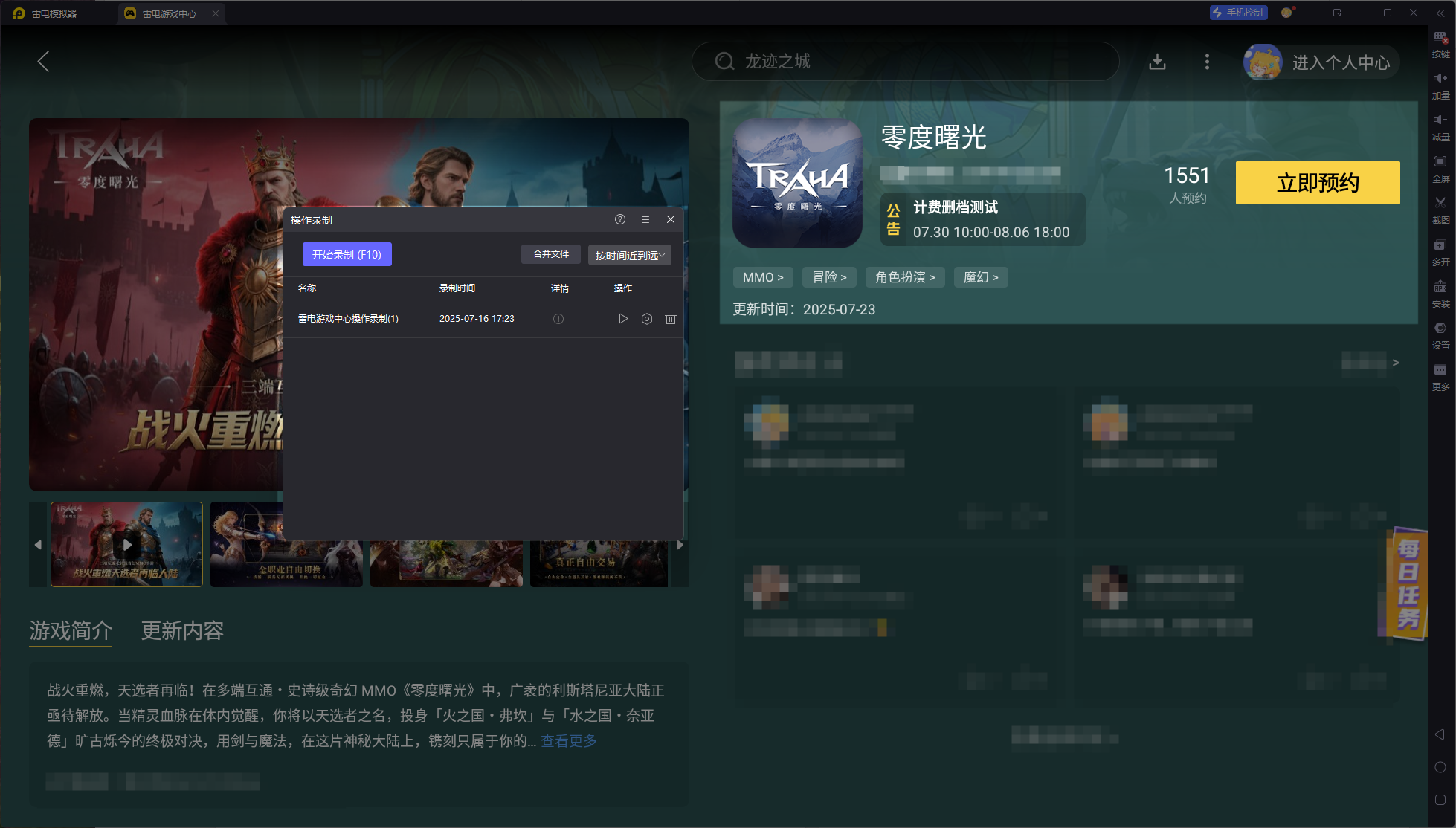The image size is (1456, 828).
Task: Start recording with 开始录制 (F10)
Action: [347, 254]
